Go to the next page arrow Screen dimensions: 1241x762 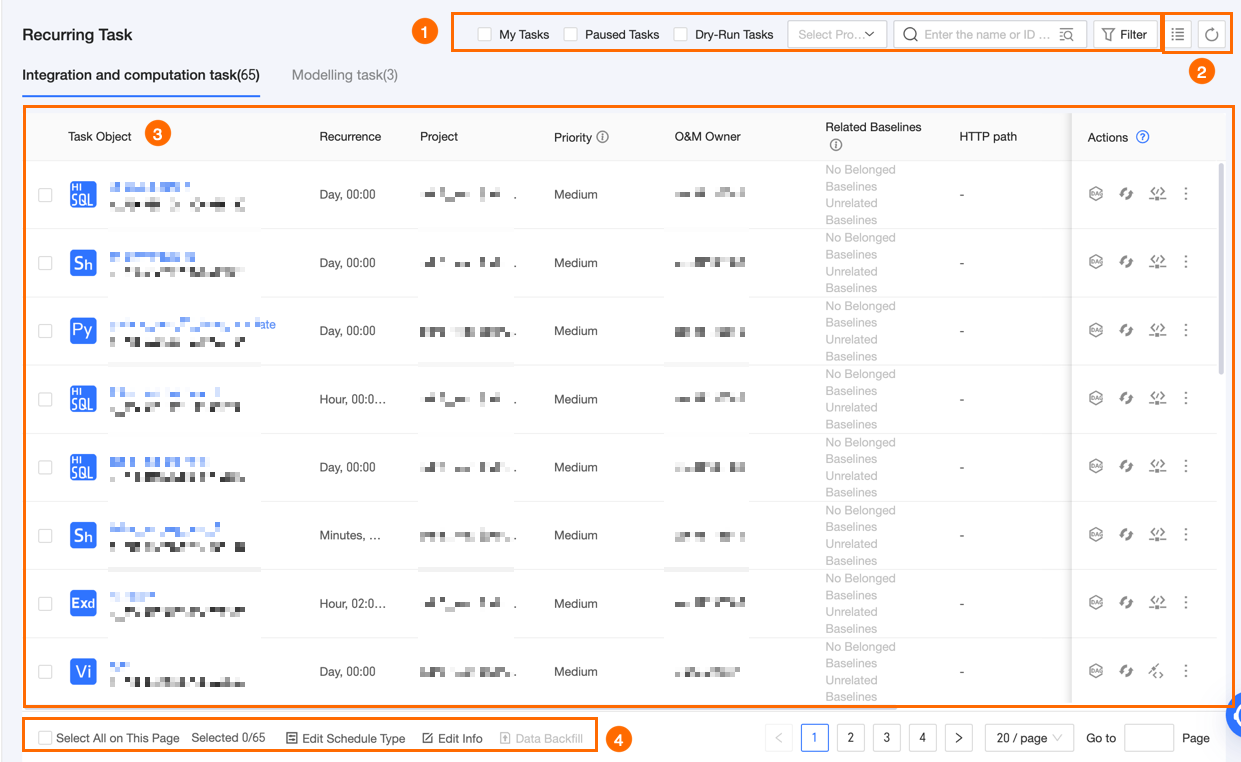(958, 738)
